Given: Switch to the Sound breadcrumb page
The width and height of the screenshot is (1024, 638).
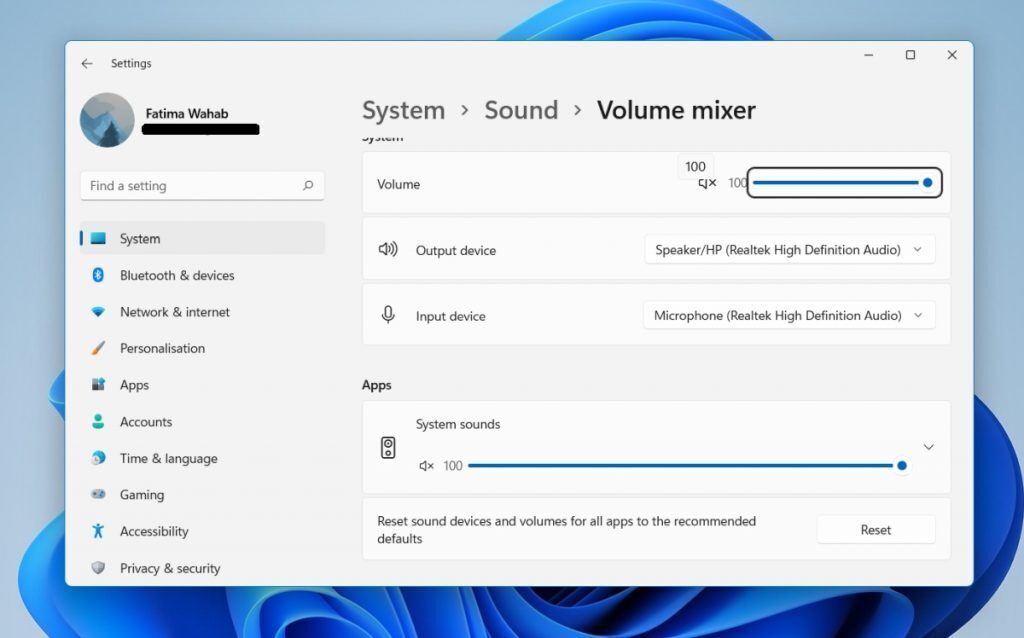Looking at the screenshot, I should [521, 111].
